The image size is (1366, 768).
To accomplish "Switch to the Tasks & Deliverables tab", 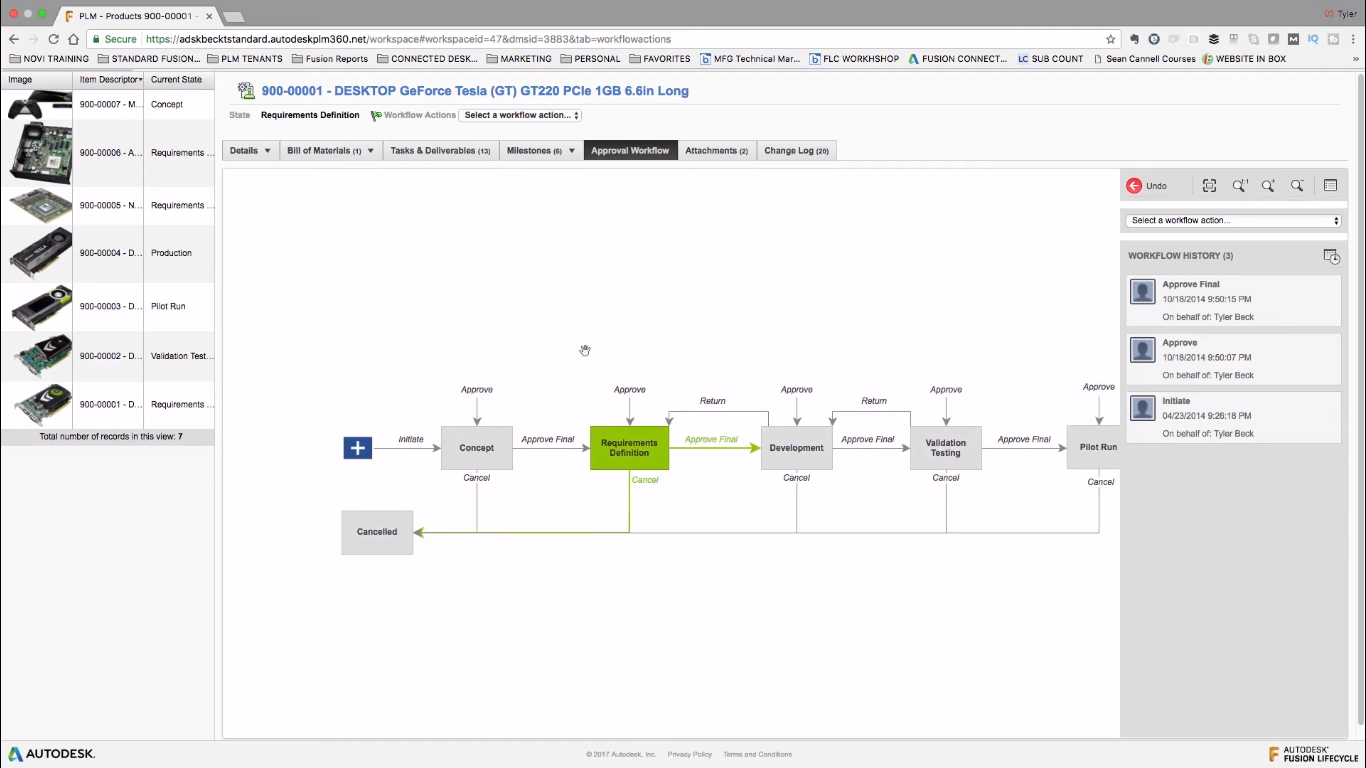I will 440,151.
